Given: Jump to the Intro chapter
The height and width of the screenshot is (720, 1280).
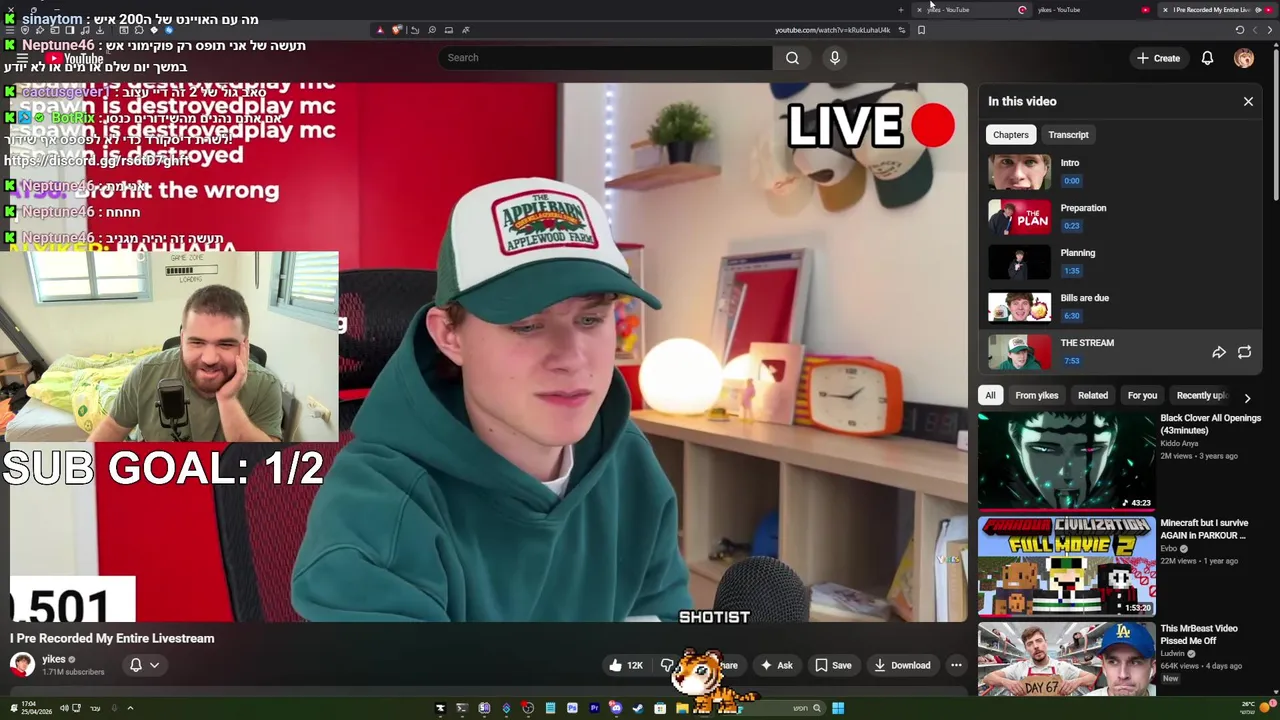Looking at the screenshot, I should (1120, 172).
